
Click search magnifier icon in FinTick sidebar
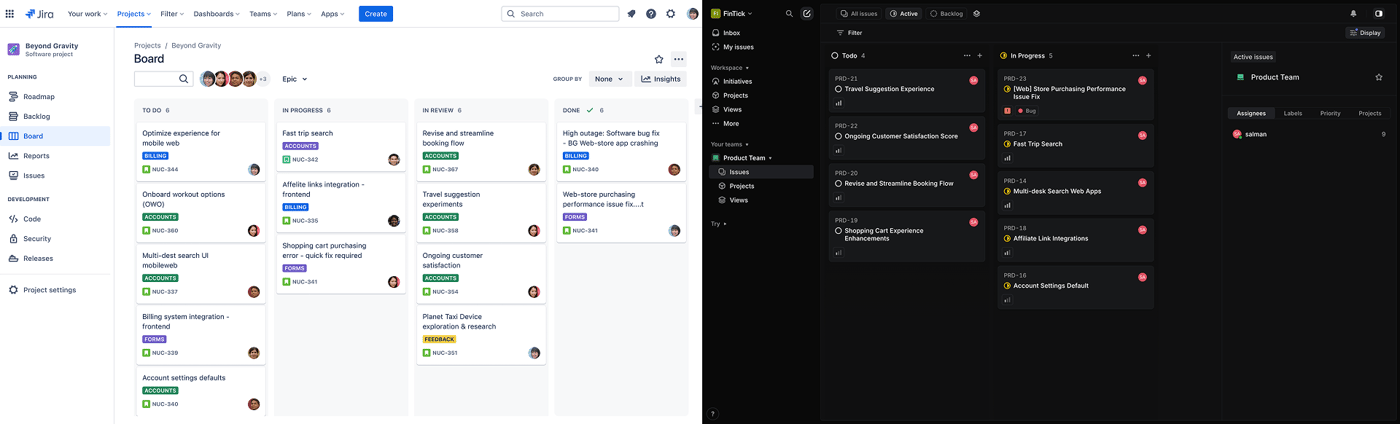click(789, 14)
